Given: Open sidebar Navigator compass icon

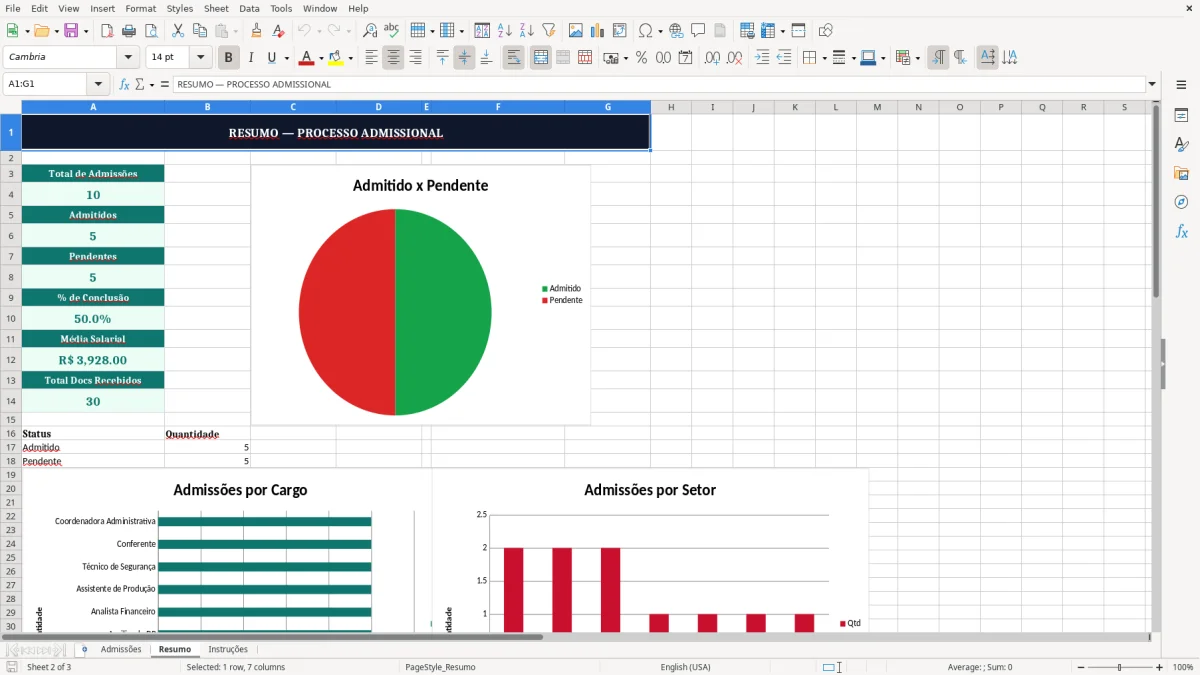Looking at the screenshot, I should (1181, 203).
